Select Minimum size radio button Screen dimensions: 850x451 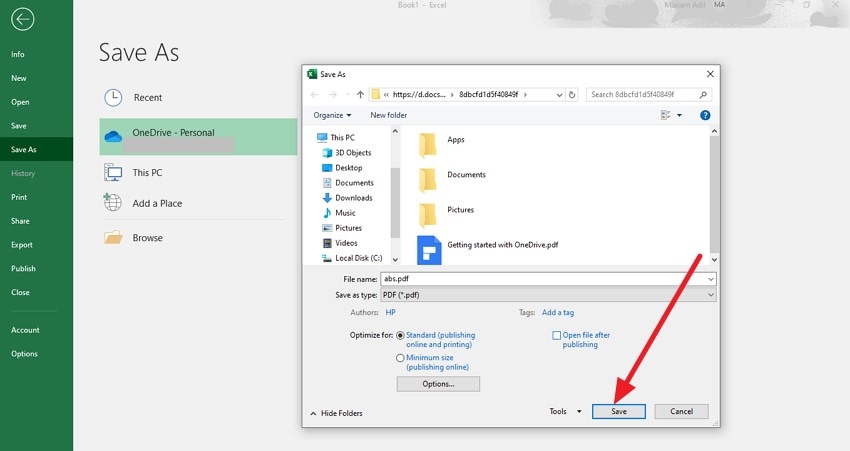pyautogui.click(x=400, y=358)
